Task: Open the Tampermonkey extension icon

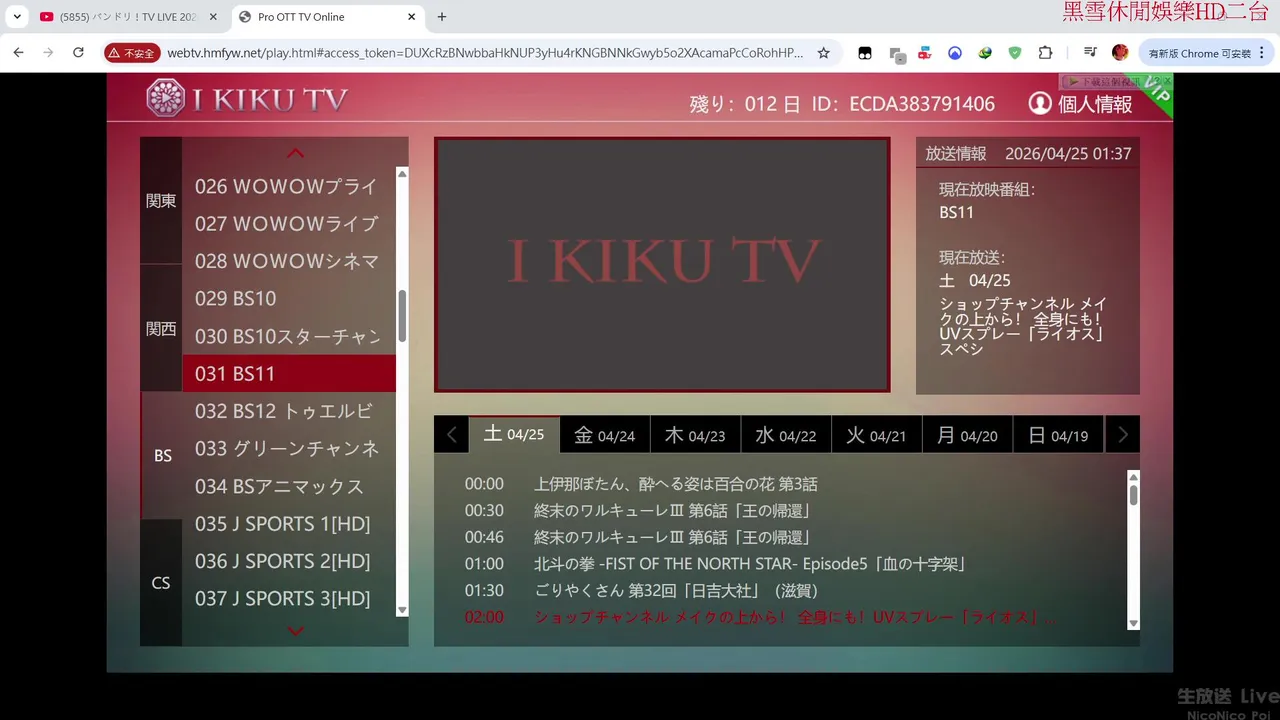Action: (x=865, y=53)
